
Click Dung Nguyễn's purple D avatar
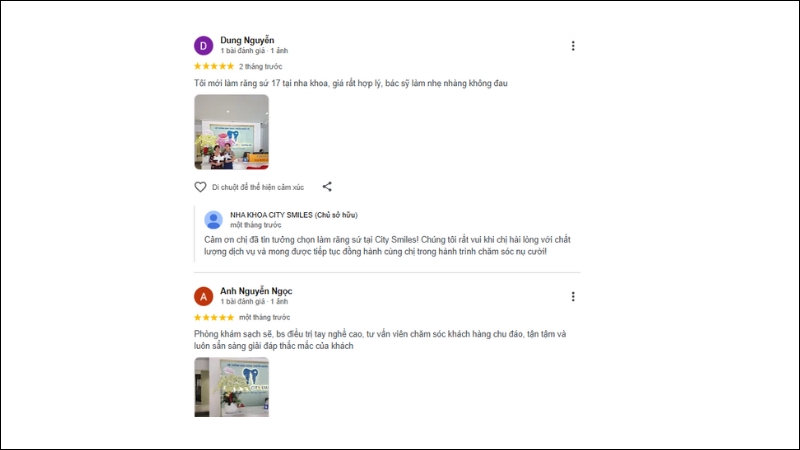203,45
